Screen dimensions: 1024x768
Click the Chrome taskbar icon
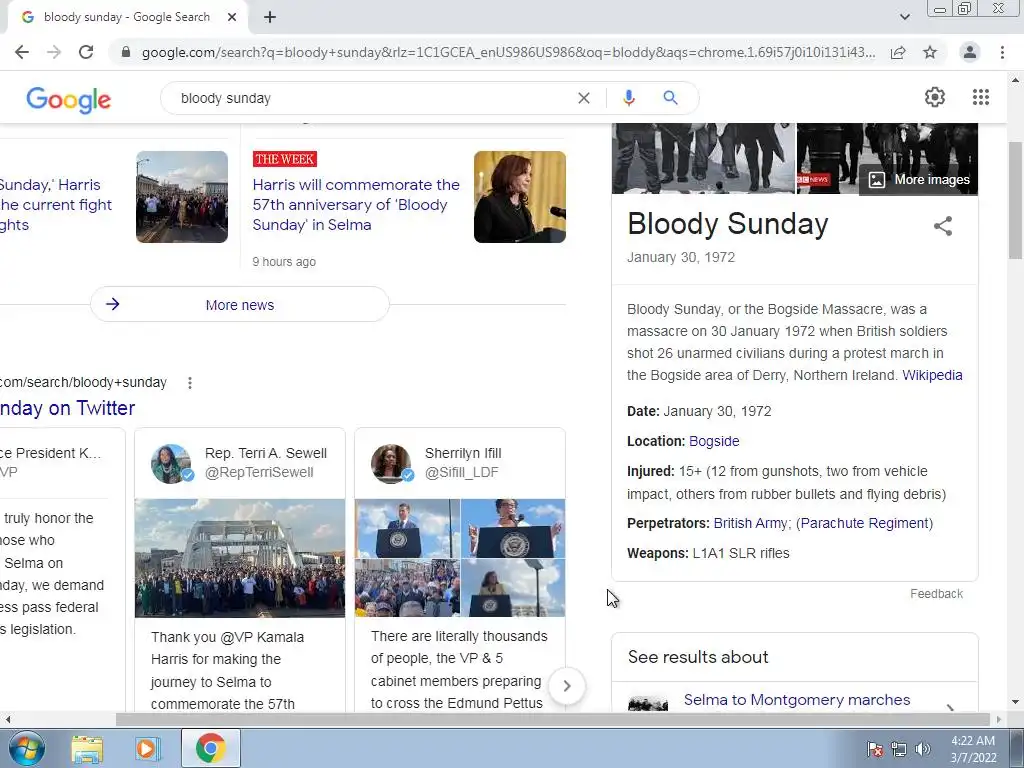210,748
